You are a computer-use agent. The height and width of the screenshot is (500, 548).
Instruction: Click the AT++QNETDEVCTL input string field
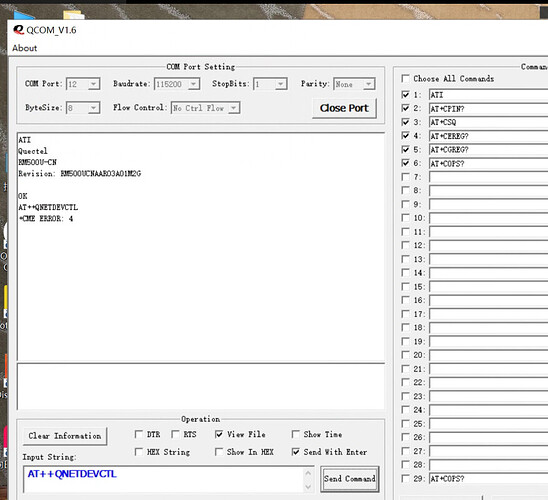click(163, 479)
